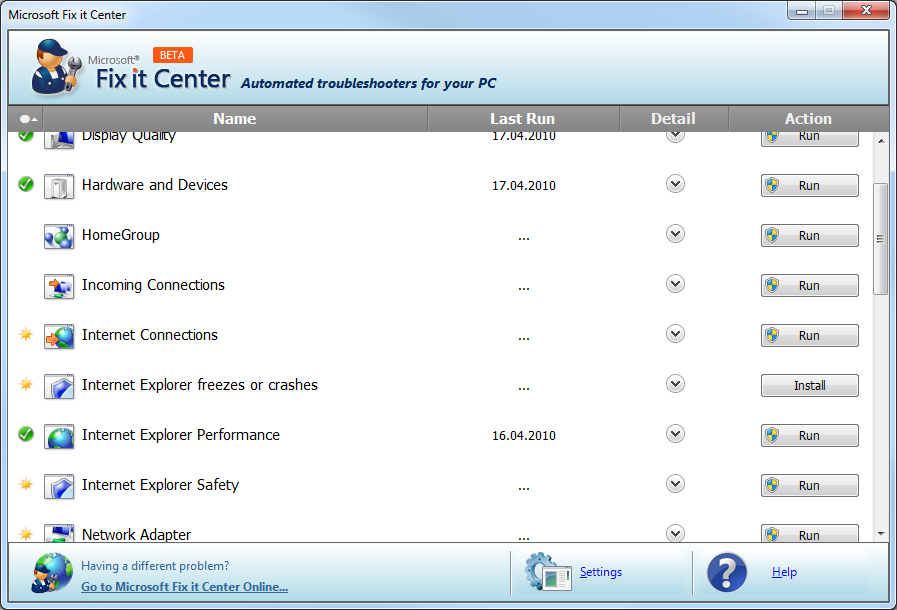Viewport: 897px width, 610px height.
Task: Click the Settings gear icon
Action: click(x=547, y=572)
